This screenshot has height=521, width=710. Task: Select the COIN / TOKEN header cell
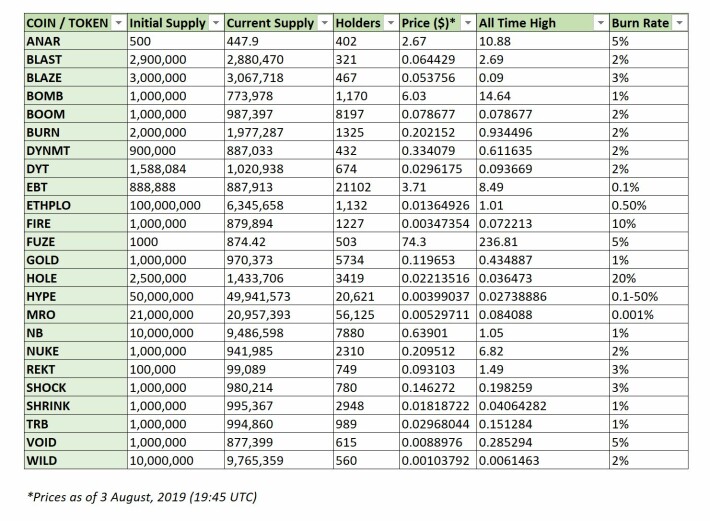click(x=76, y=23)
